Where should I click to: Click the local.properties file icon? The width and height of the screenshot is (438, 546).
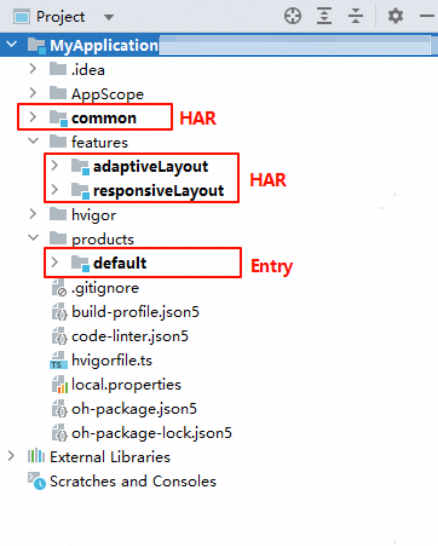(x=60, y=384)
